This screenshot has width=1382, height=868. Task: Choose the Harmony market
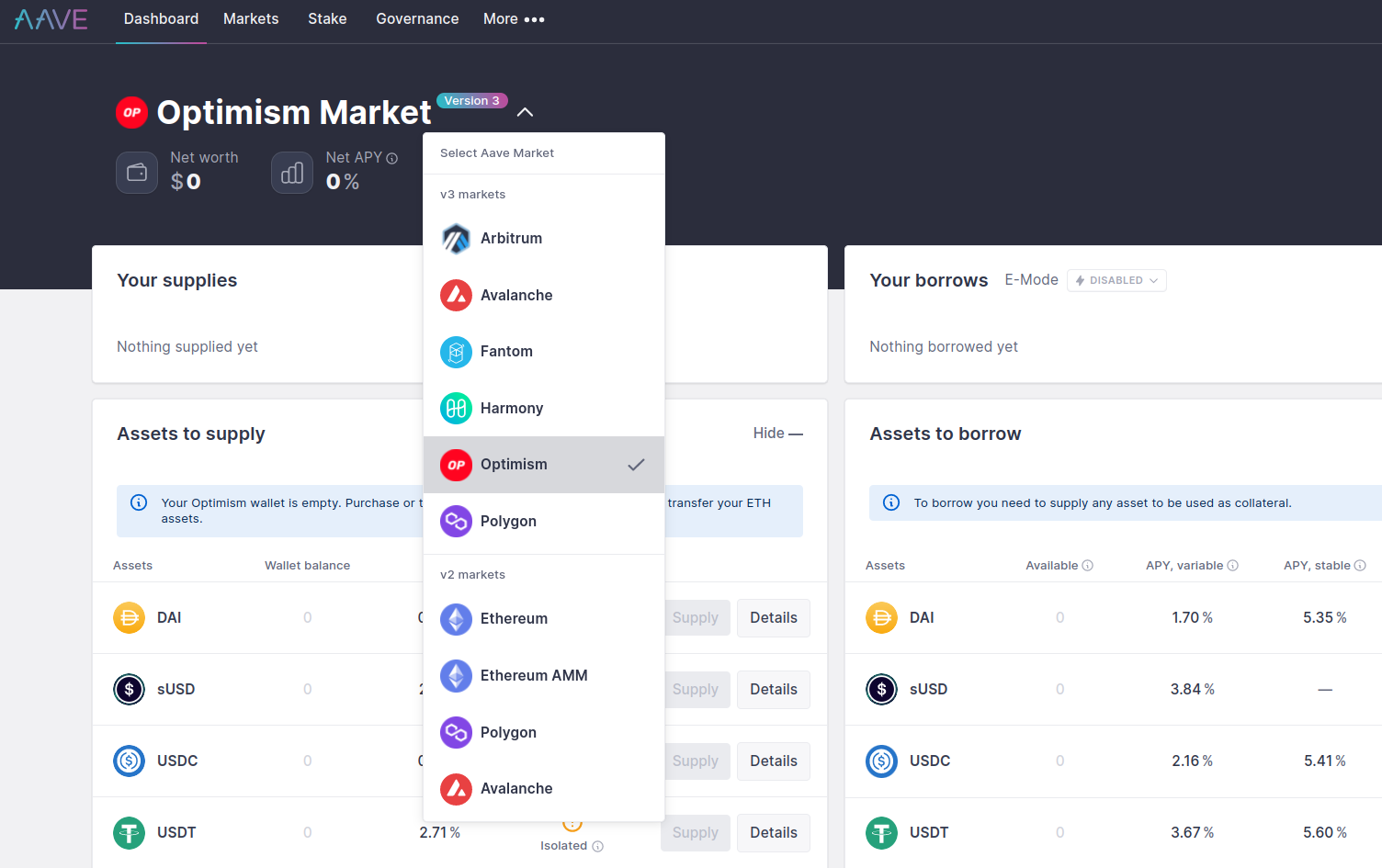[x=544, y=408]
